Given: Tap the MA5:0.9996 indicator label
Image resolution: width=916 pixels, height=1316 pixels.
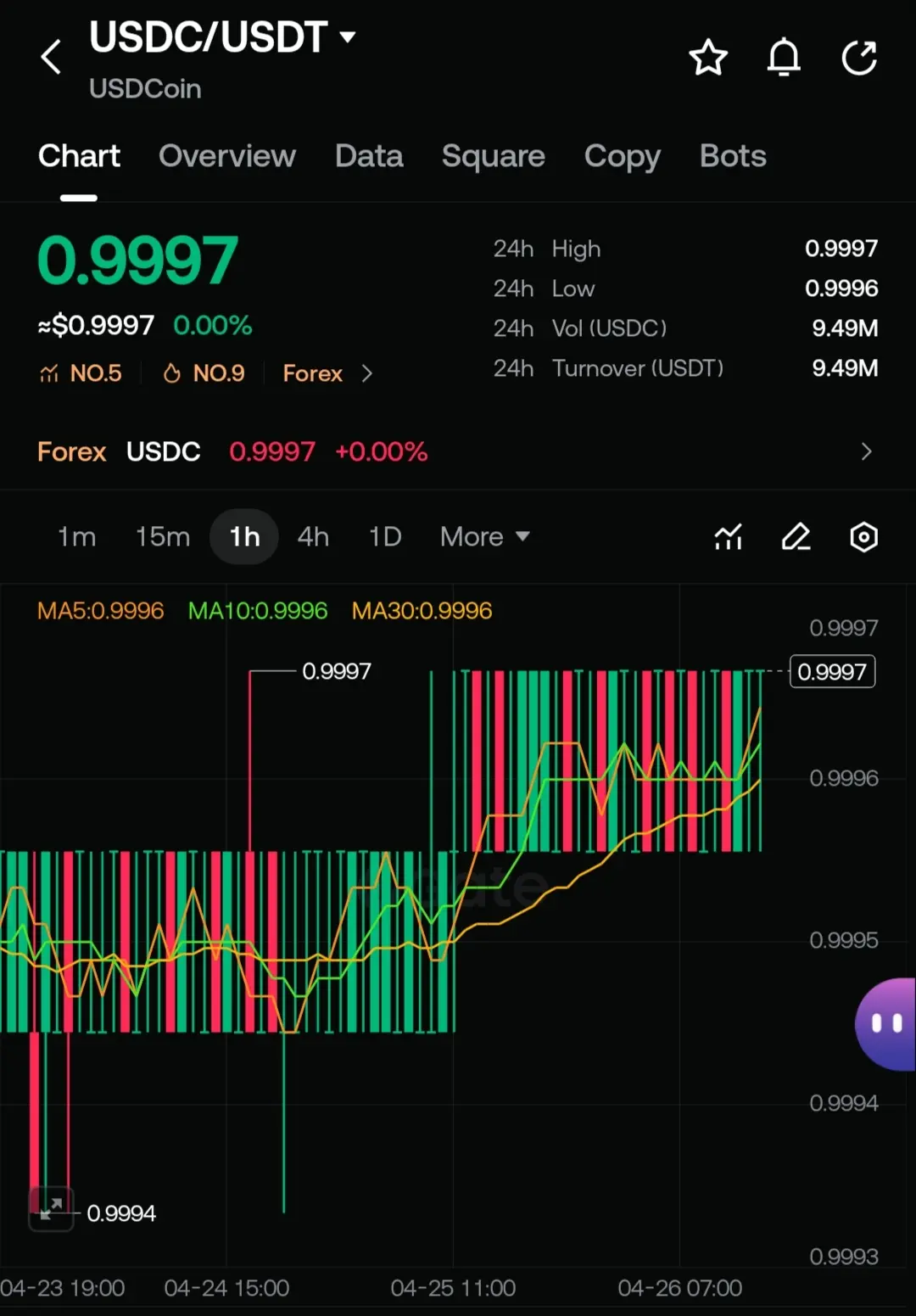Looking at the screenshot, I should 100,611.
